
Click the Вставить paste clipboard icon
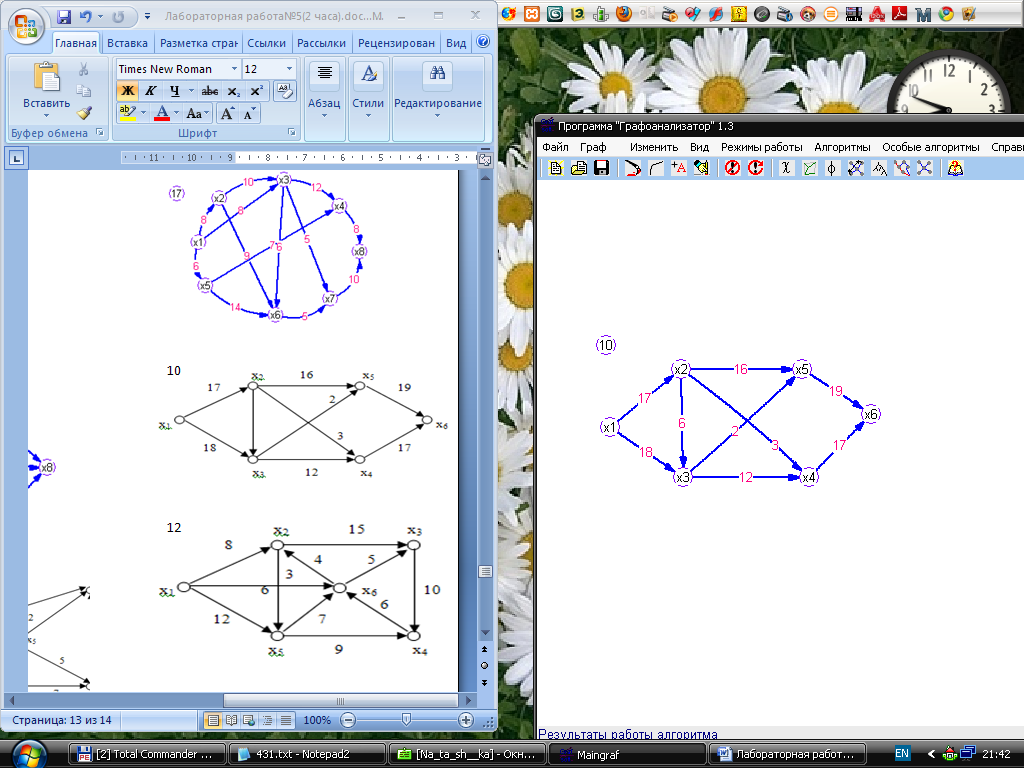[x=46, y=77]
